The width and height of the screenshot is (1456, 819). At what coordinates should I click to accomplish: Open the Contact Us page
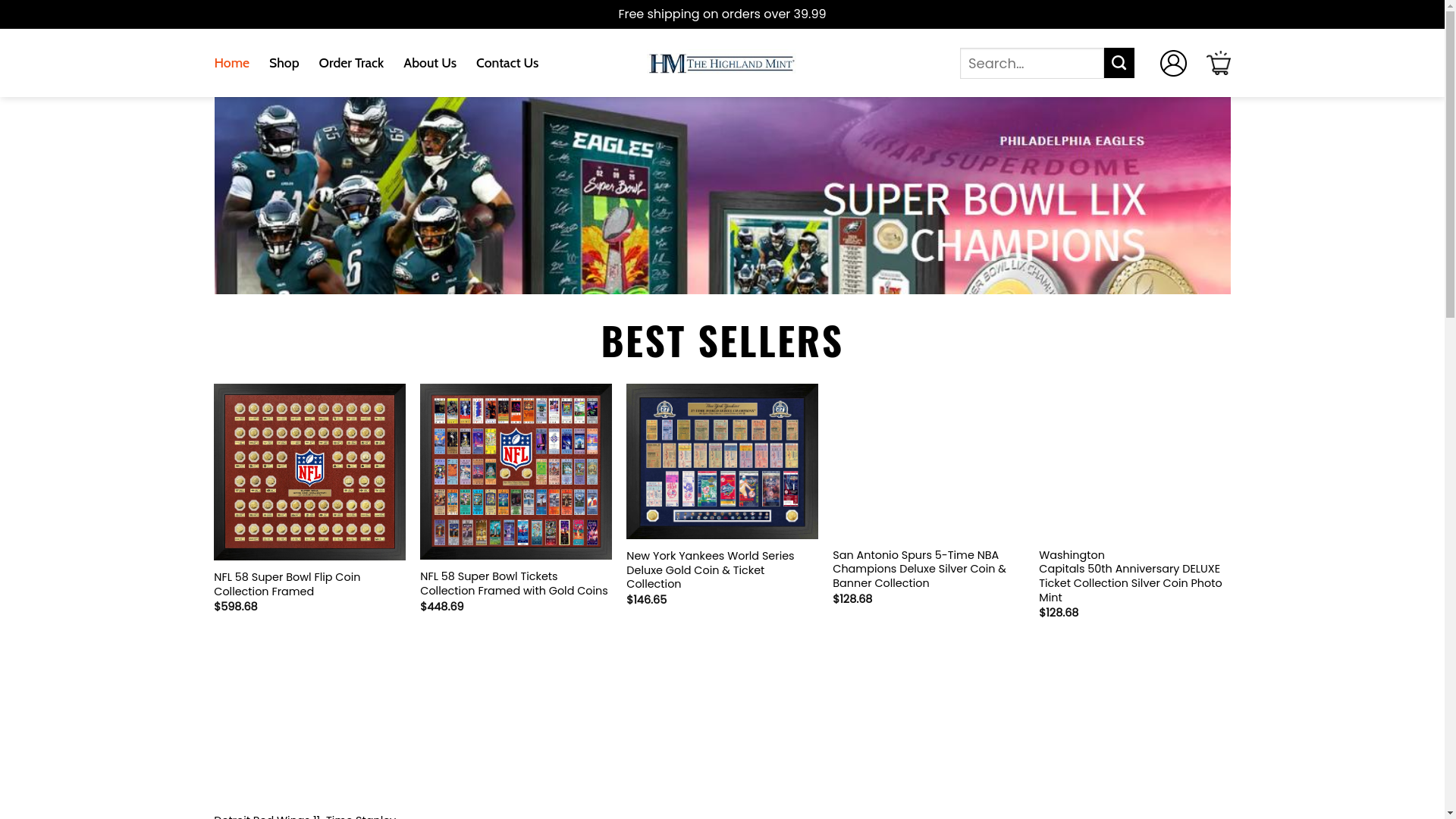point(507,63)
